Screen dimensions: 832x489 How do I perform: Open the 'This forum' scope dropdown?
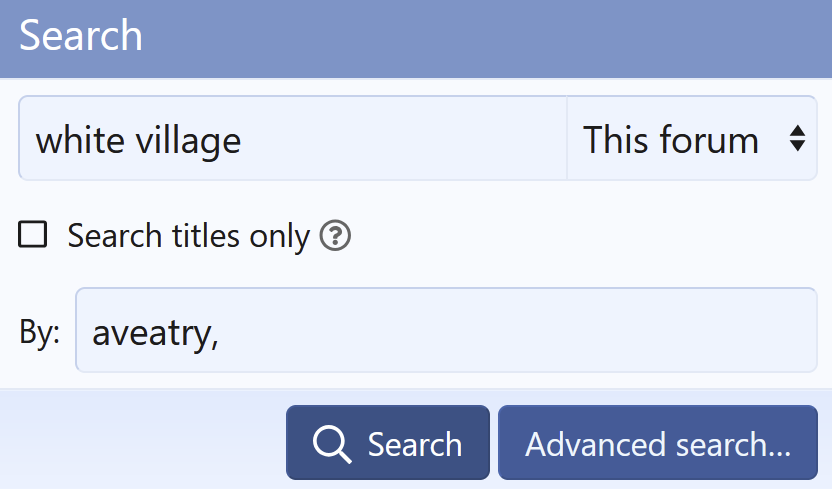692,139
